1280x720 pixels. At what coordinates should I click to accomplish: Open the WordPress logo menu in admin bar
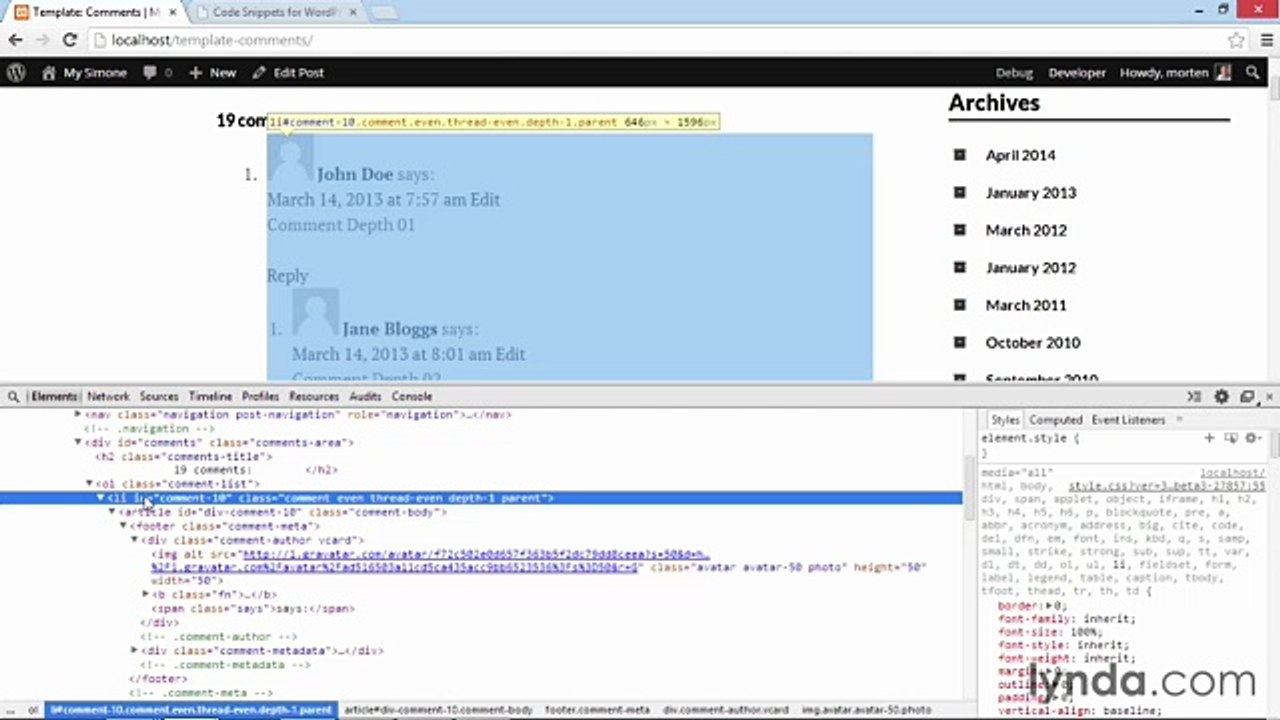point(16,72)
